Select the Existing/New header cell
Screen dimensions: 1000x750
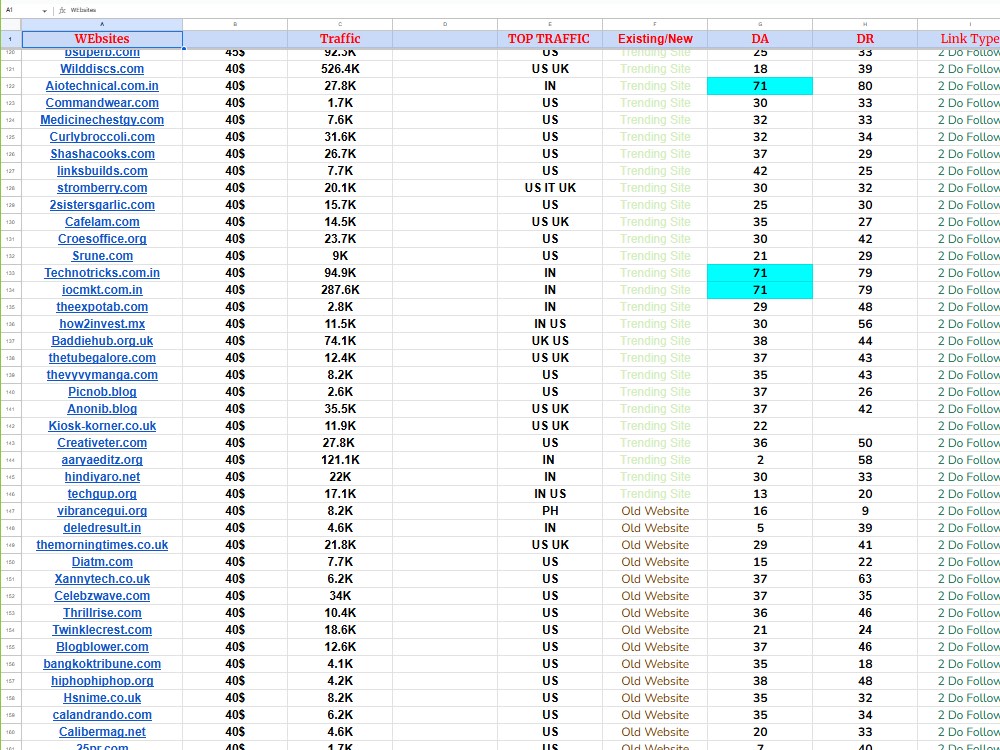[655, 38]
